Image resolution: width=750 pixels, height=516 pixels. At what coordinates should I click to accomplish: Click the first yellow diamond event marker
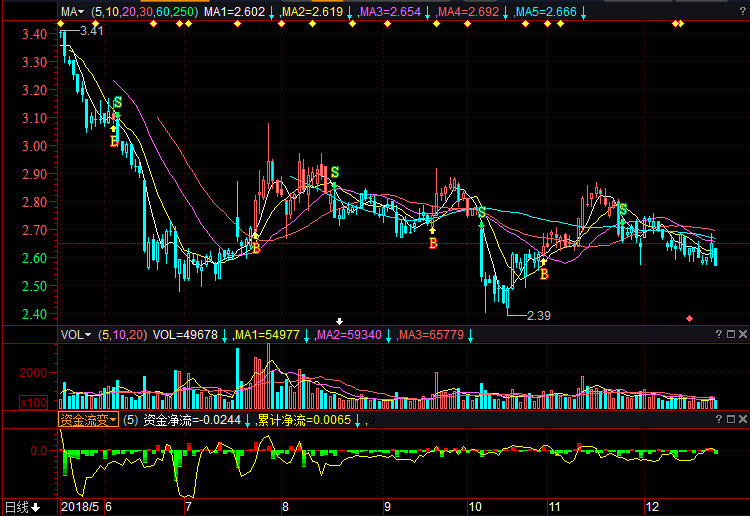61,24
